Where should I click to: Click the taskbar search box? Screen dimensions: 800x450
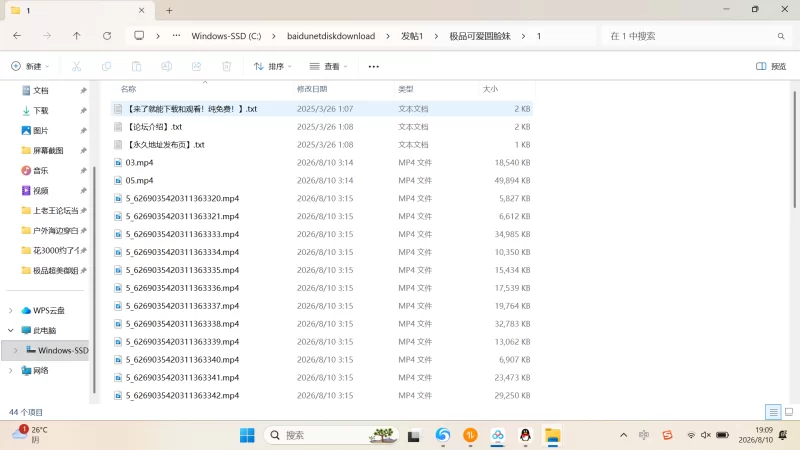(332, 435)
